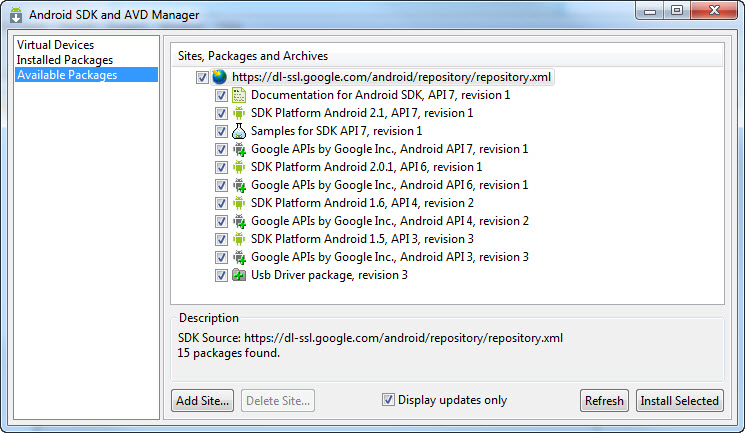The image size is (745, 433).
Task: Click the Android SDK Manager title bar icon
Action: pos(16,15)
